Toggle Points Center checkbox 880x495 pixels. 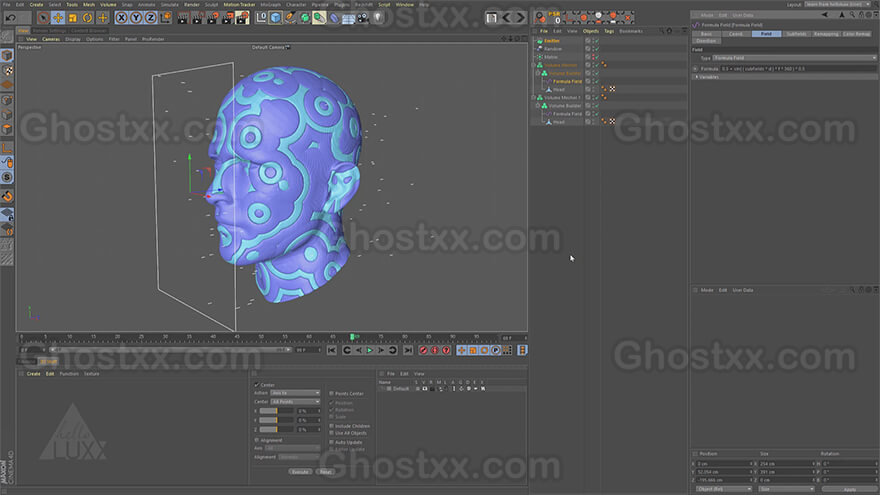pos(331,393)
